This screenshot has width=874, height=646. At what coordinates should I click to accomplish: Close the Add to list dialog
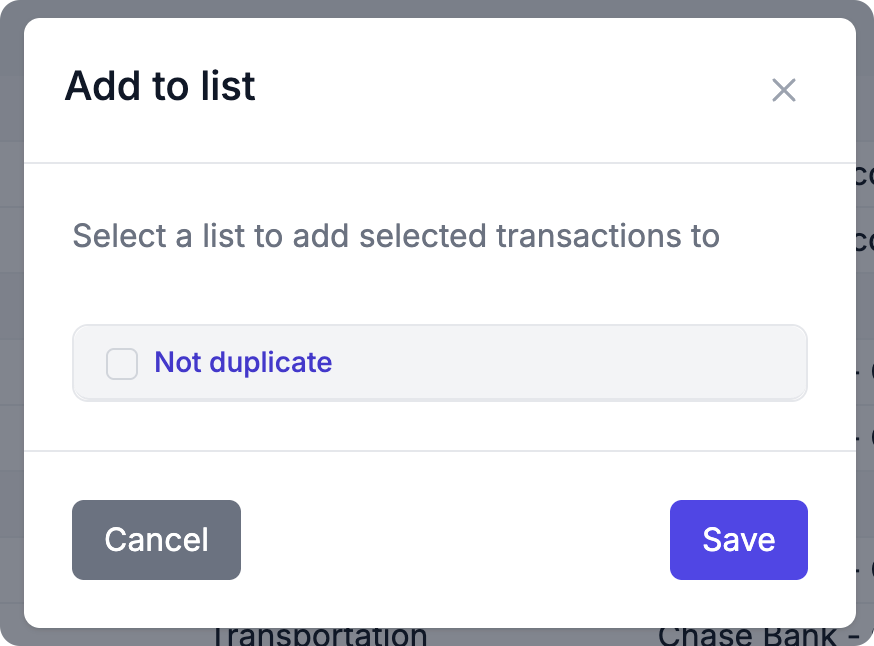coord(784,90)
